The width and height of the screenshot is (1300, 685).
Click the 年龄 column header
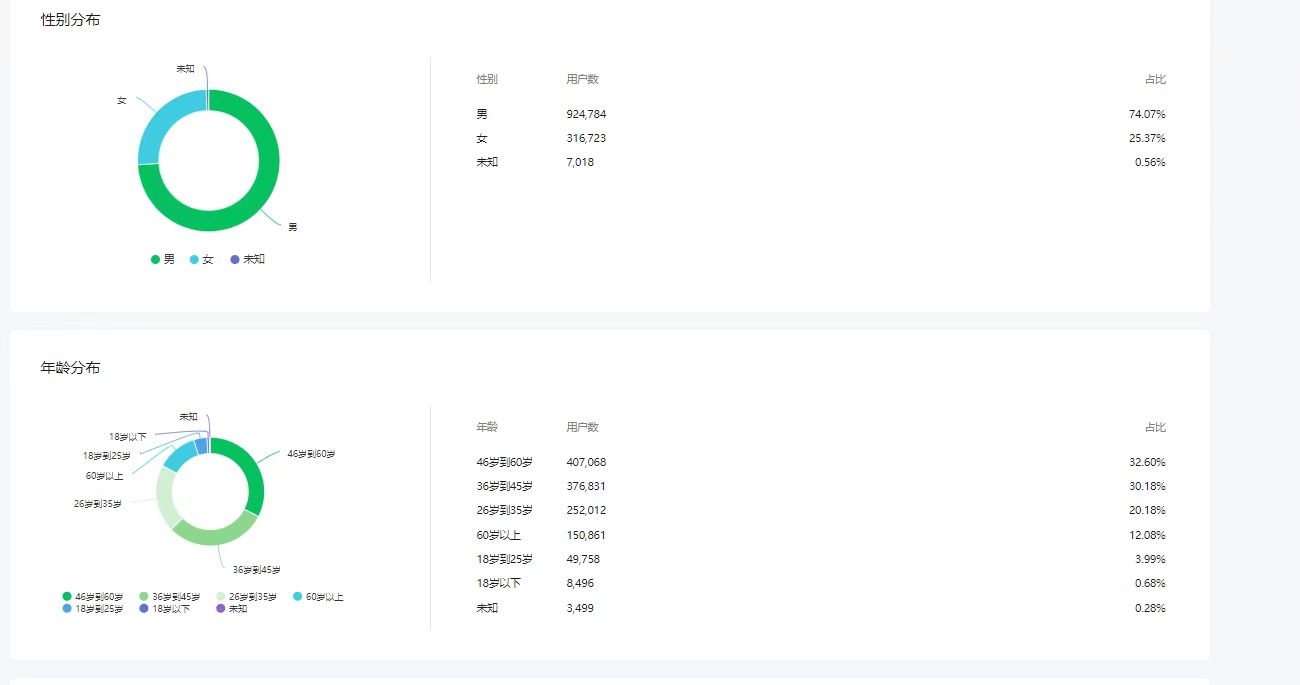(487, 427)
